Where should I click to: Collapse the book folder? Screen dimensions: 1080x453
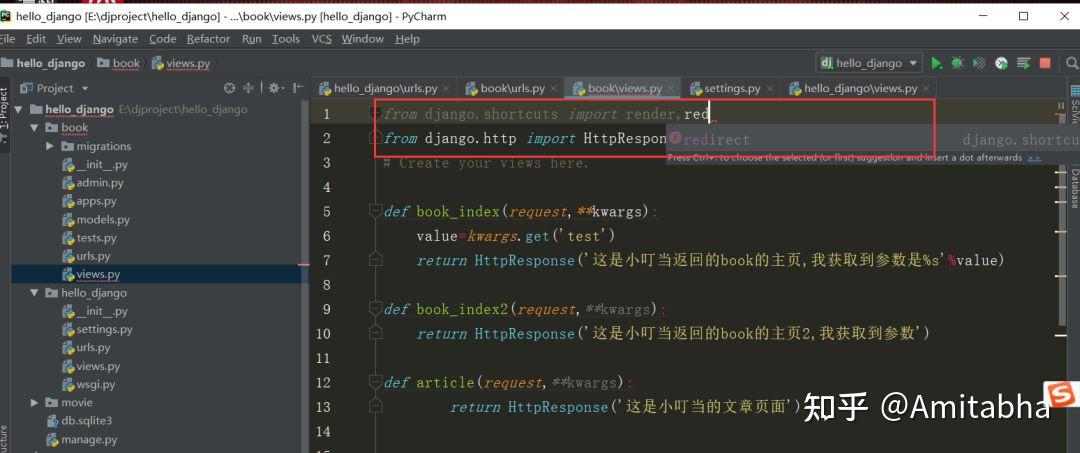coord(34,128)
